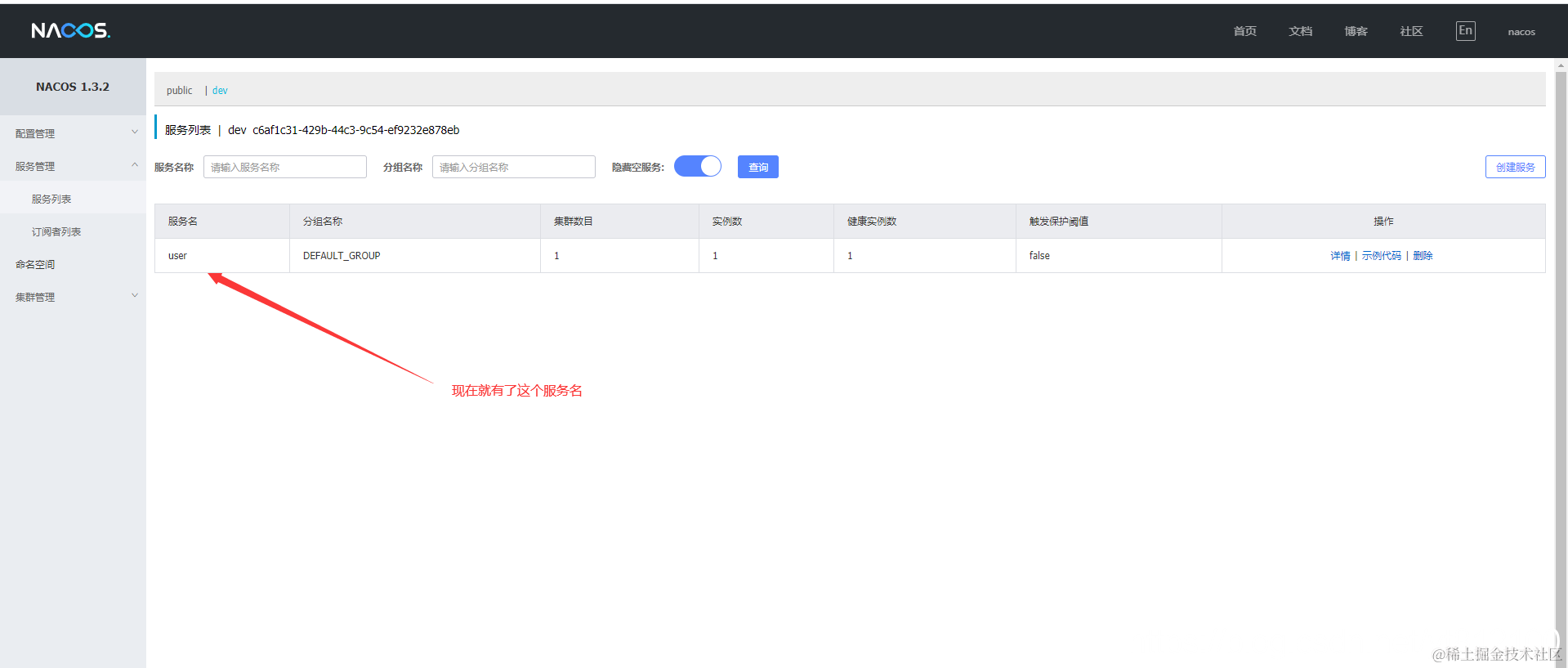Switch language with the En button
Image resolution: width=1568 pixels, height=668 pixels.
pyautogui.click(x=1465, y=31)
